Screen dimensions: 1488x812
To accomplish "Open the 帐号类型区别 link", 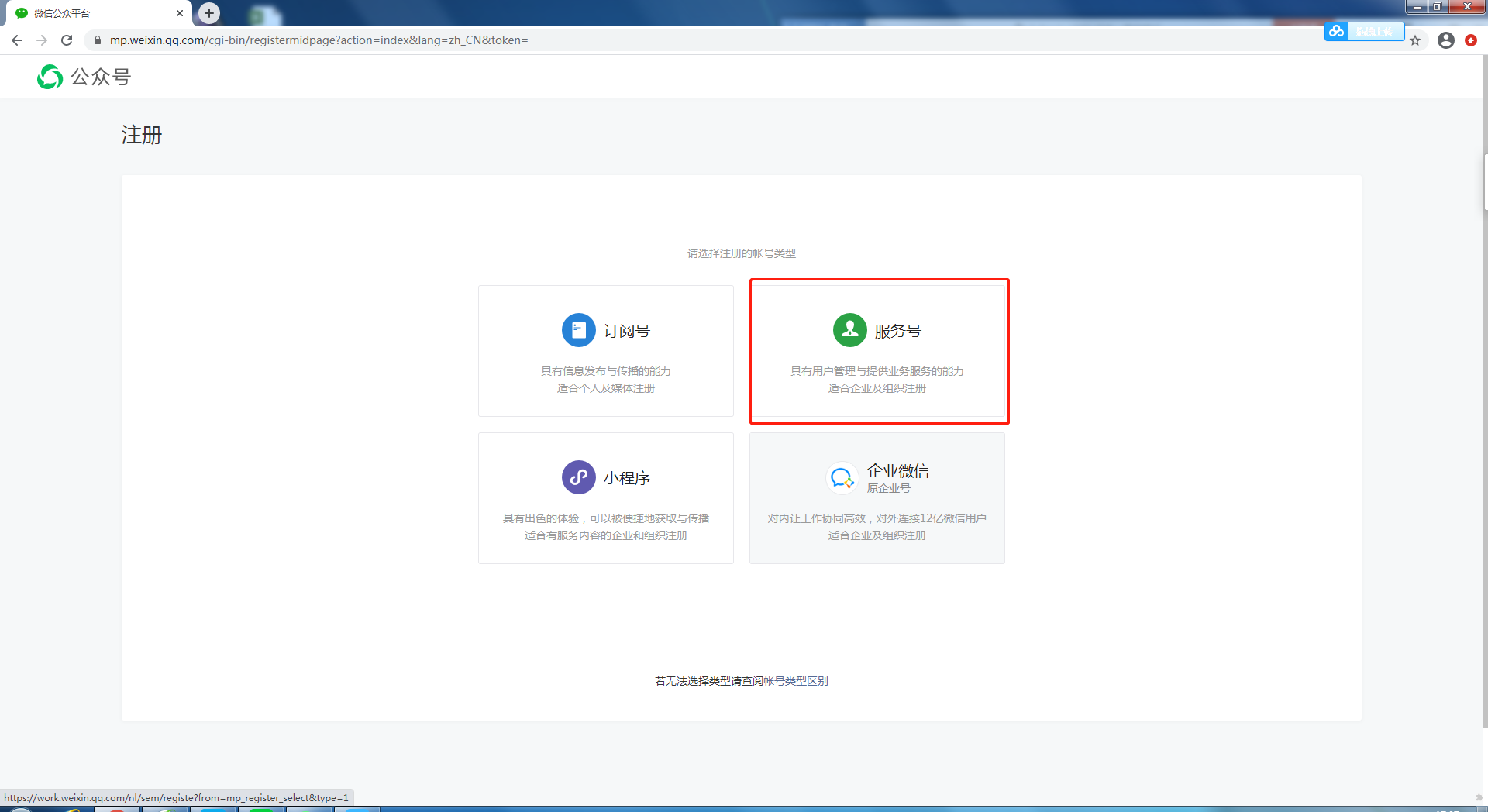I will 796,681.
